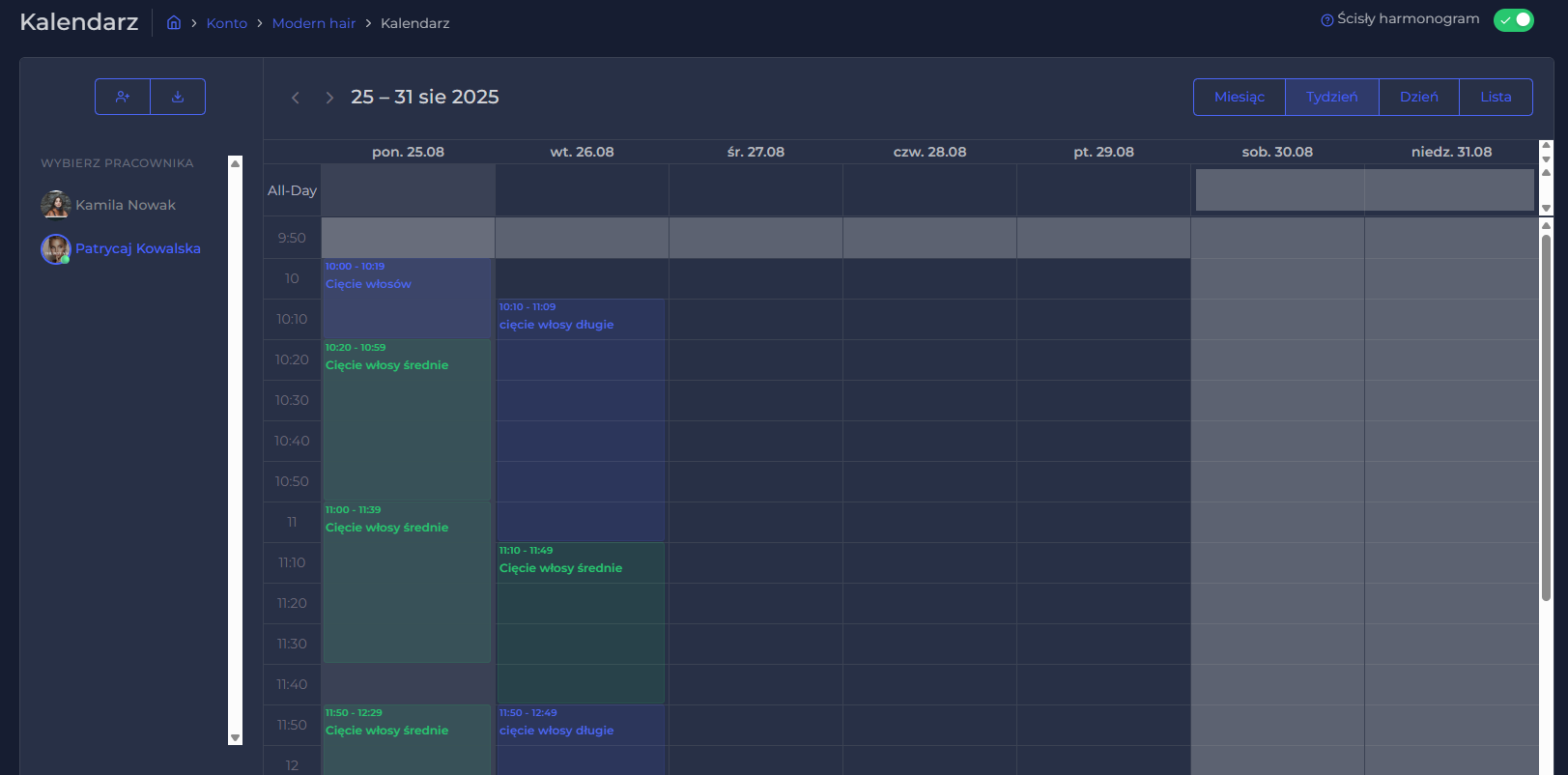1568x775 pixels.
Task: Click the sob. 30.08 day header
Action: coord(1277,152)
